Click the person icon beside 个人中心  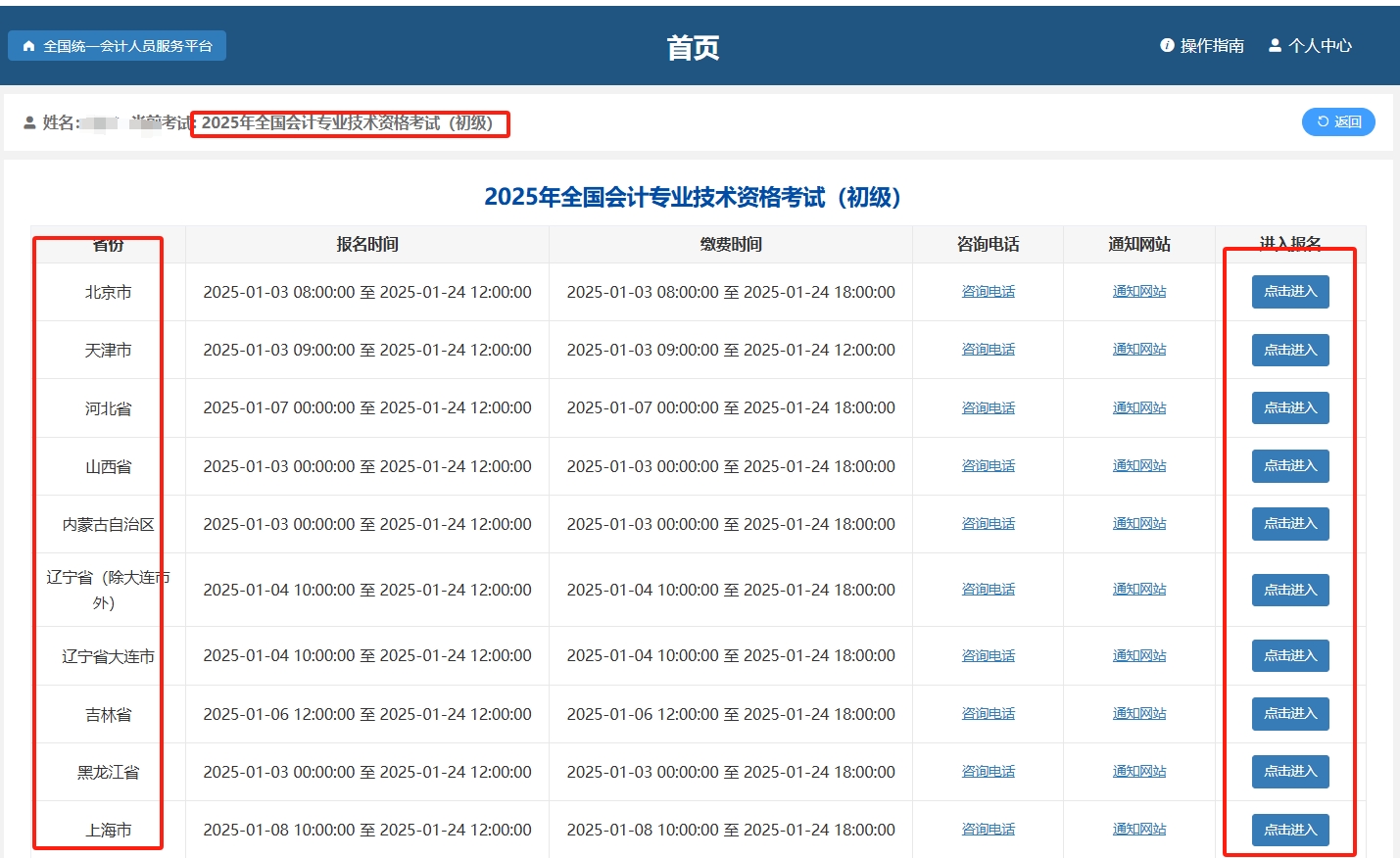point(1274,45)
